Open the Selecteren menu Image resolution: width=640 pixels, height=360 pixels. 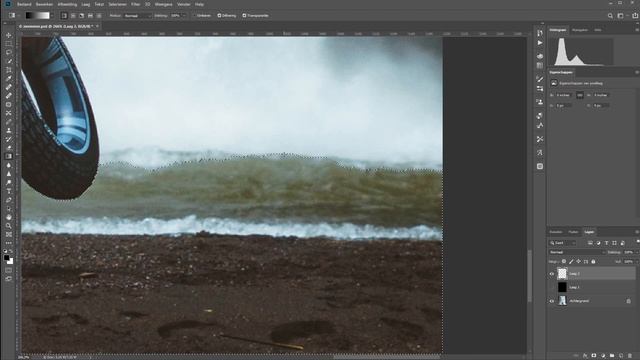[x=117, y=4]
